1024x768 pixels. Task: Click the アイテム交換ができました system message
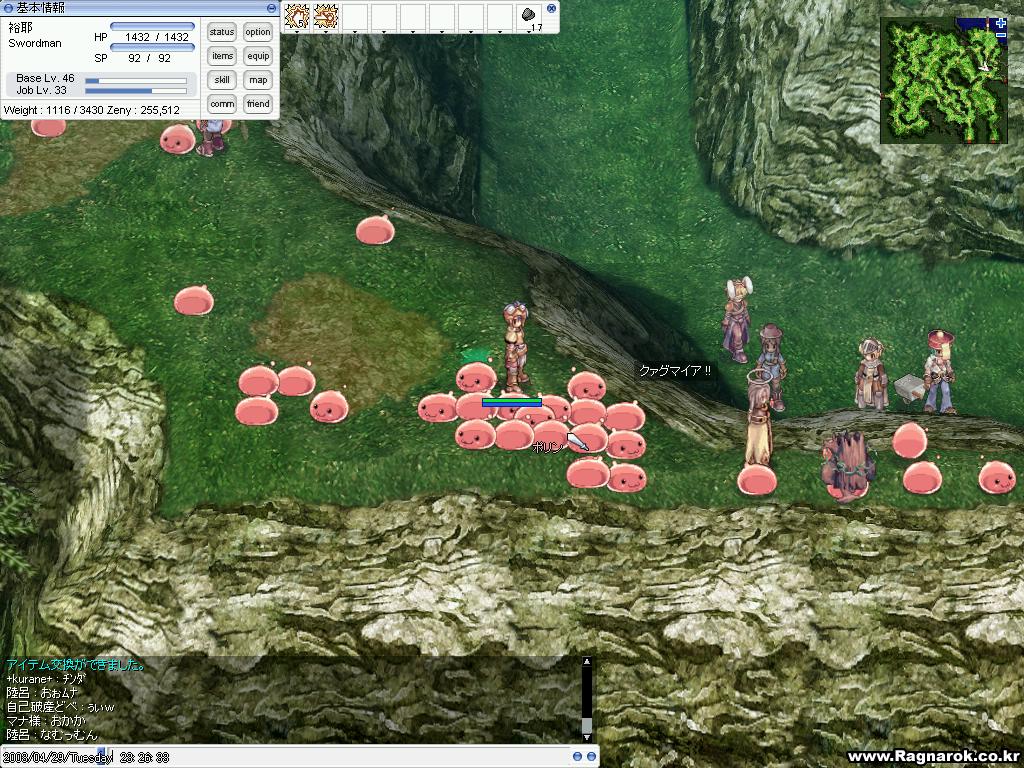[75, 665]
